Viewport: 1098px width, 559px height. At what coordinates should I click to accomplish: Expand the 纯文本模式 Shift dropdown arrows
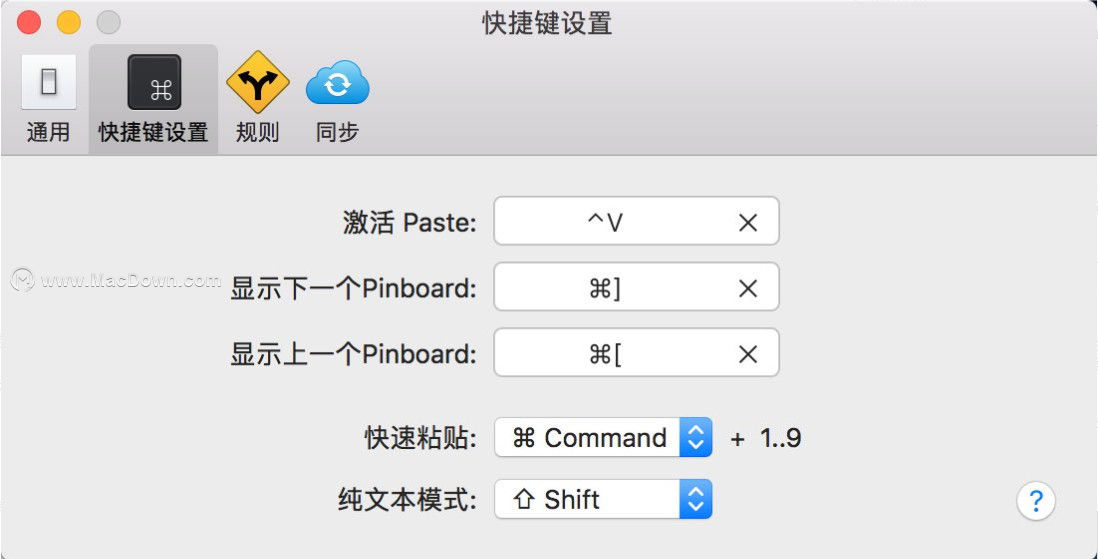[695, 499]
